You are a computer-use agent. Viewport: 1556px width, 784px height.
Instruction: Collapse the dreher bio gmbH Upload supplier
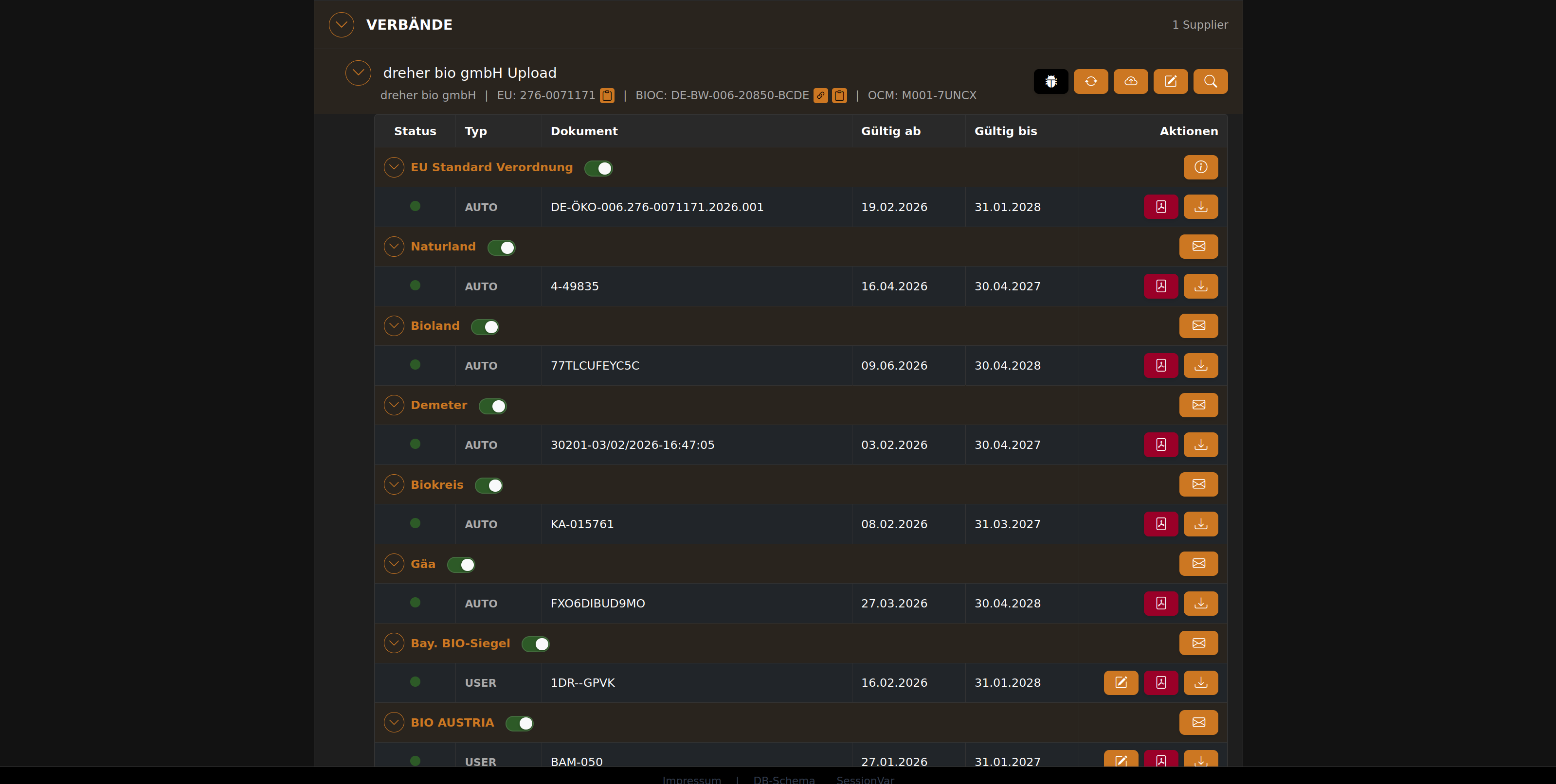[358, 73]
